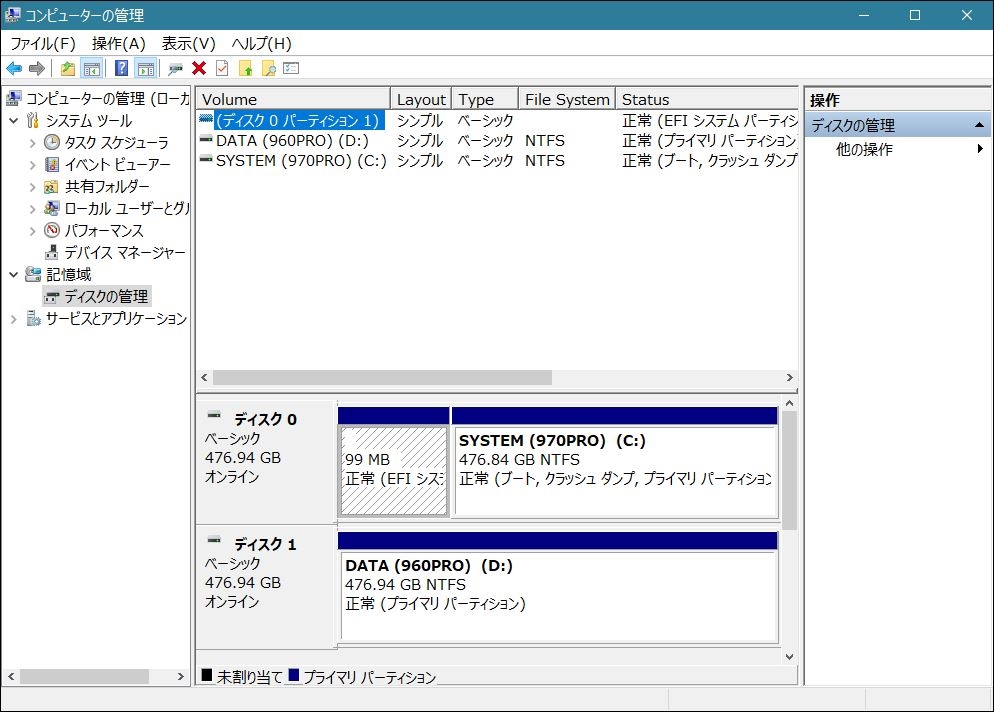
Task: Select Event Viewer (イベント ビューアー) node
Action: pos(117,165)
